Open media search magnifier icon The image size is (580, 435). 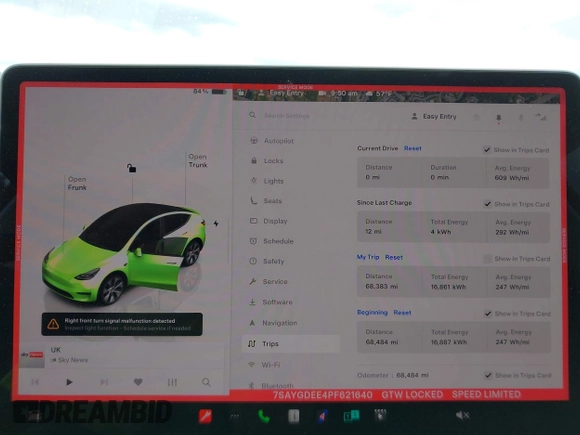(206, 382)
